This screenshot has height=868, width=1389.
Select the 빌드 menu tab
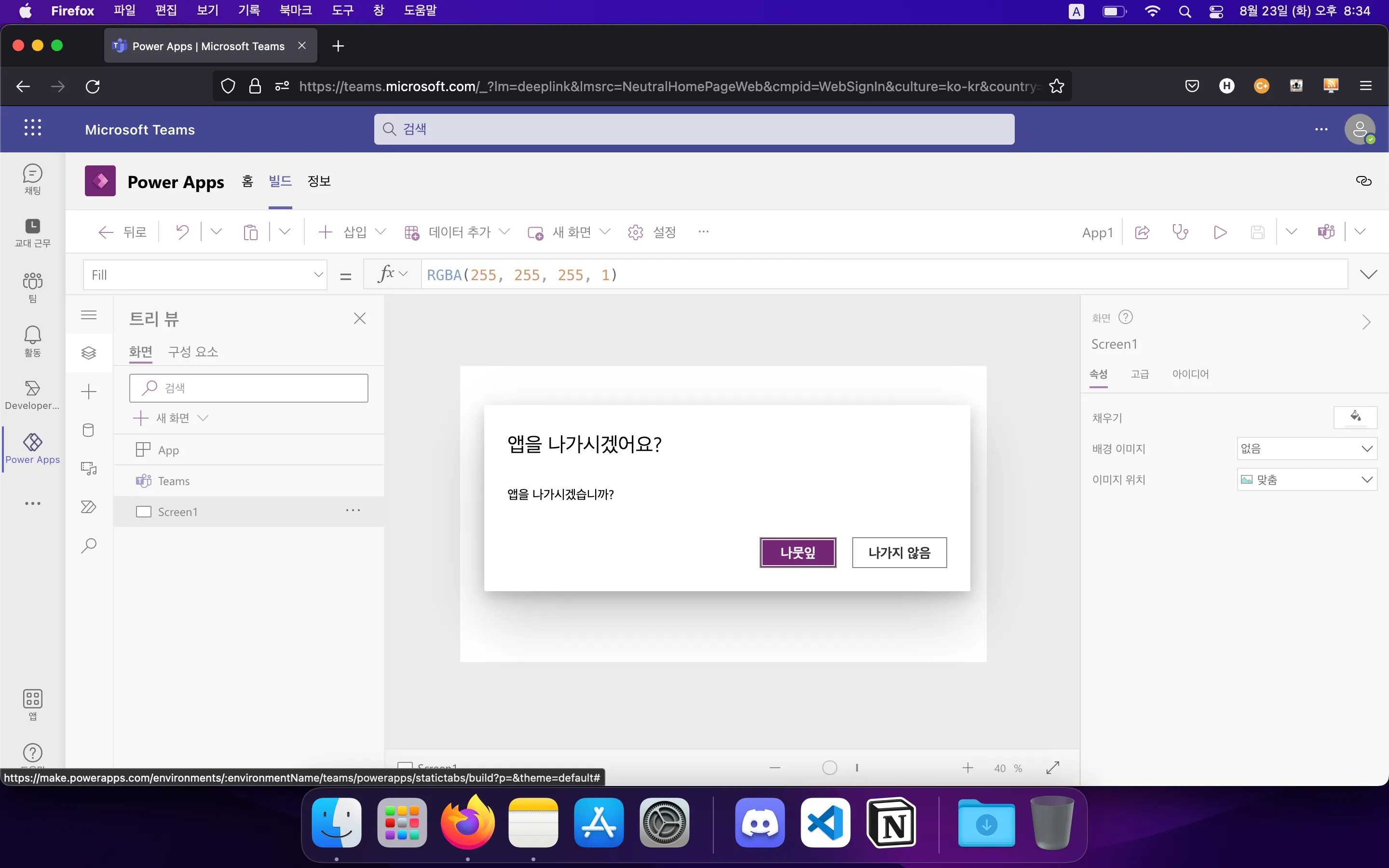click(280, 181)
